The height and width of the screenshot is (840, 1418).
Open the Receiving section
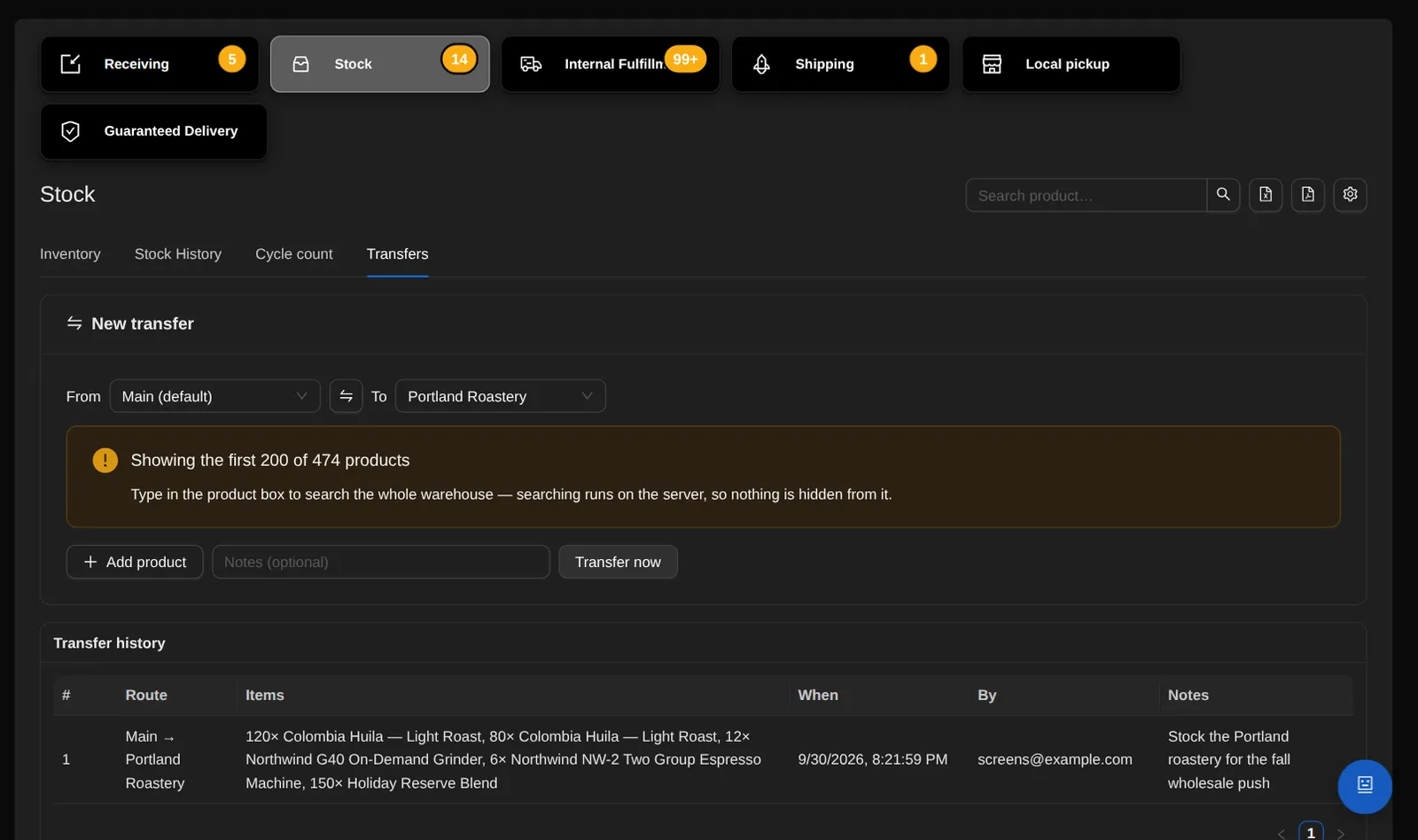pyautogui.click(x=149, y=64)
